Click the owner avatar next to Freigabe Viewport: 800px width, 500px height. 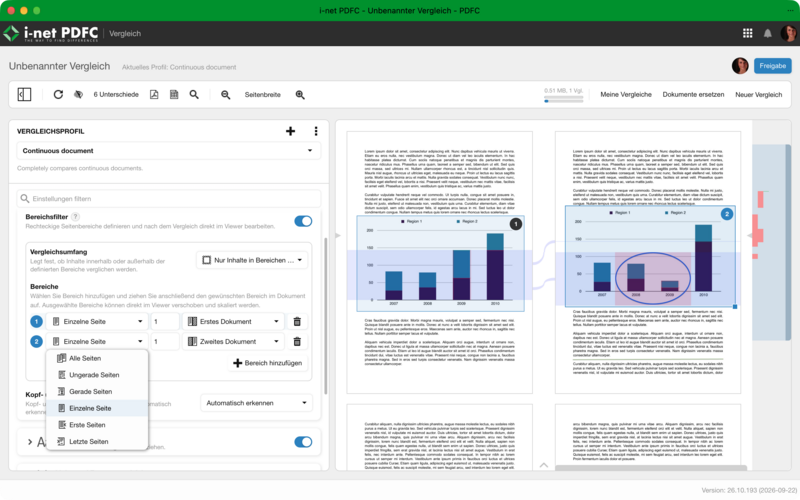click(740, 66)
